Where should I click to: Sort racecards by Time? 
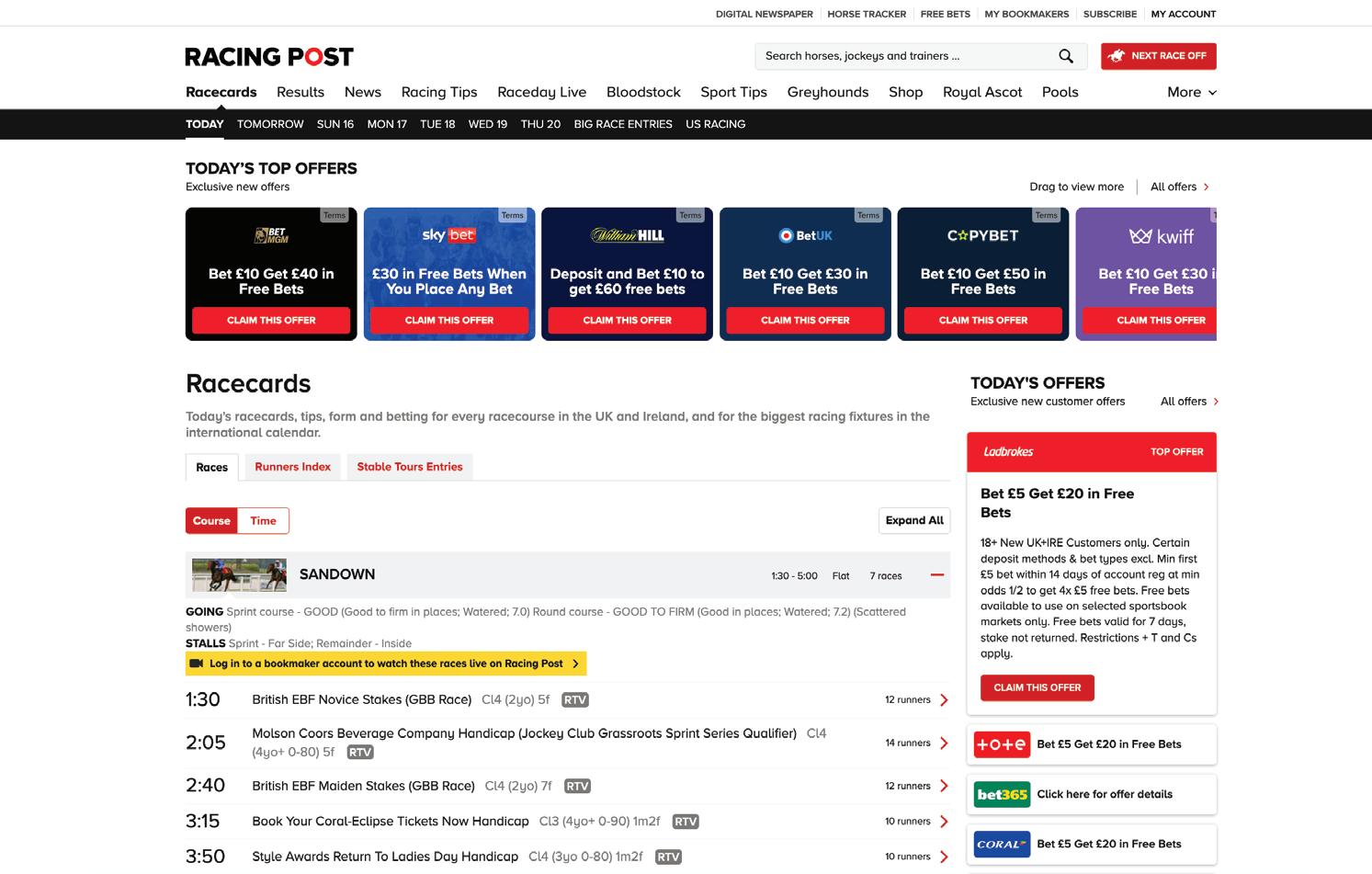click(263, 521)
